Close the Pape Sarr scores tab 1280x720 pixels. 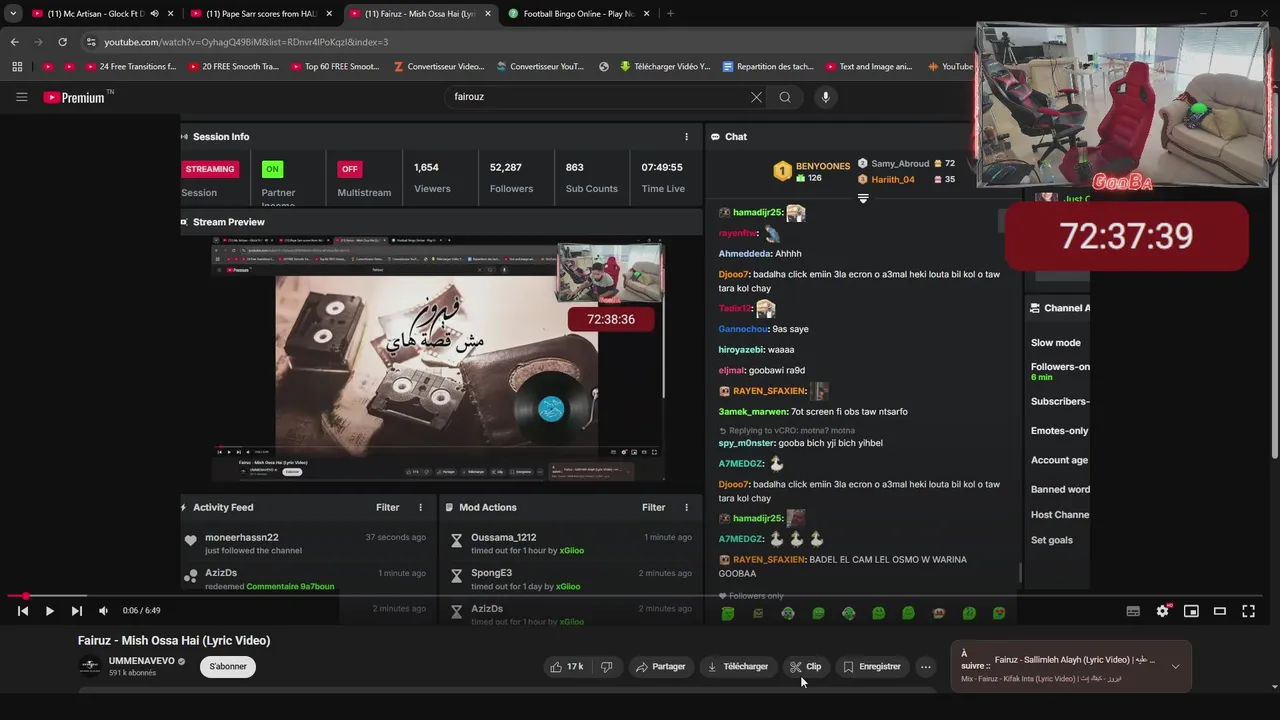click(x=329, y=14)
